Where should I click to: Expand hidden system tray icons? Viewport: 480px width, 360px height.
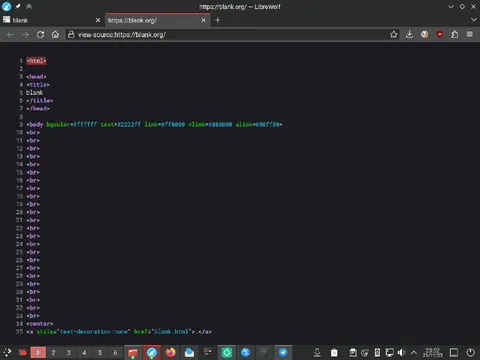pyautogui.click(x=414, y=352)
